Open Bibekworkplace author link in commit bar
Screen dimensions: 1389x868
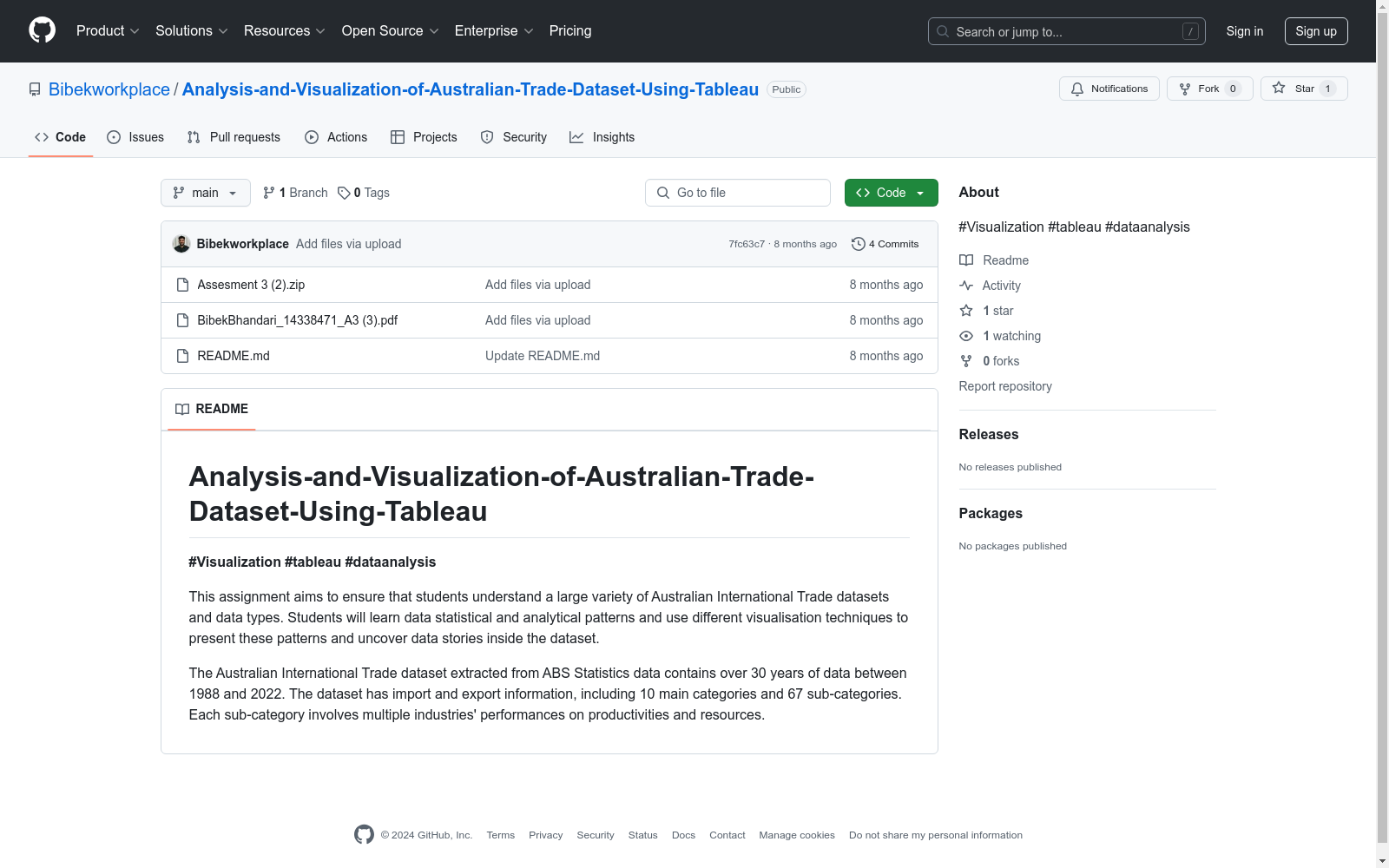243,244
